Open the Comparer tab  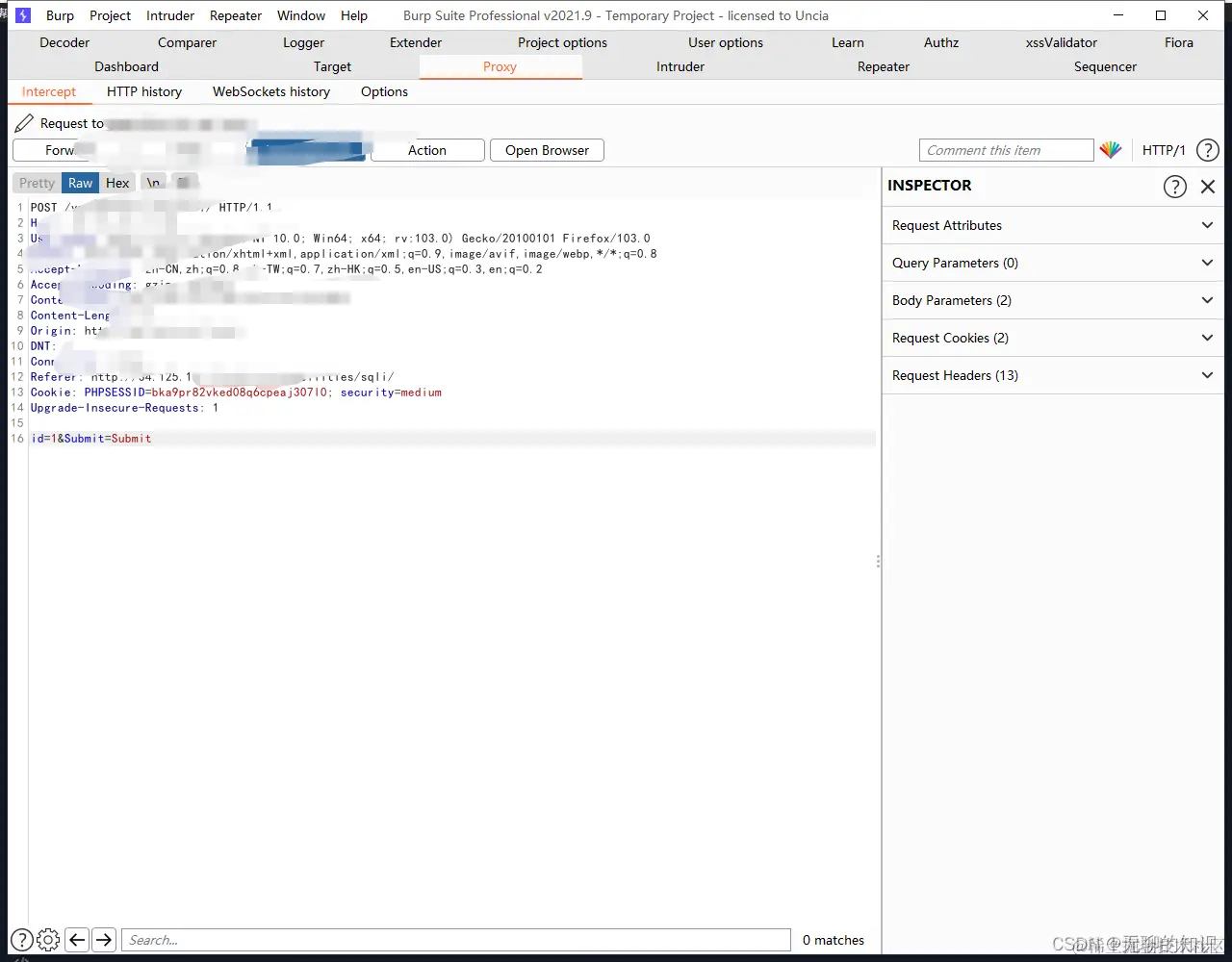click(x=188, y=42)
